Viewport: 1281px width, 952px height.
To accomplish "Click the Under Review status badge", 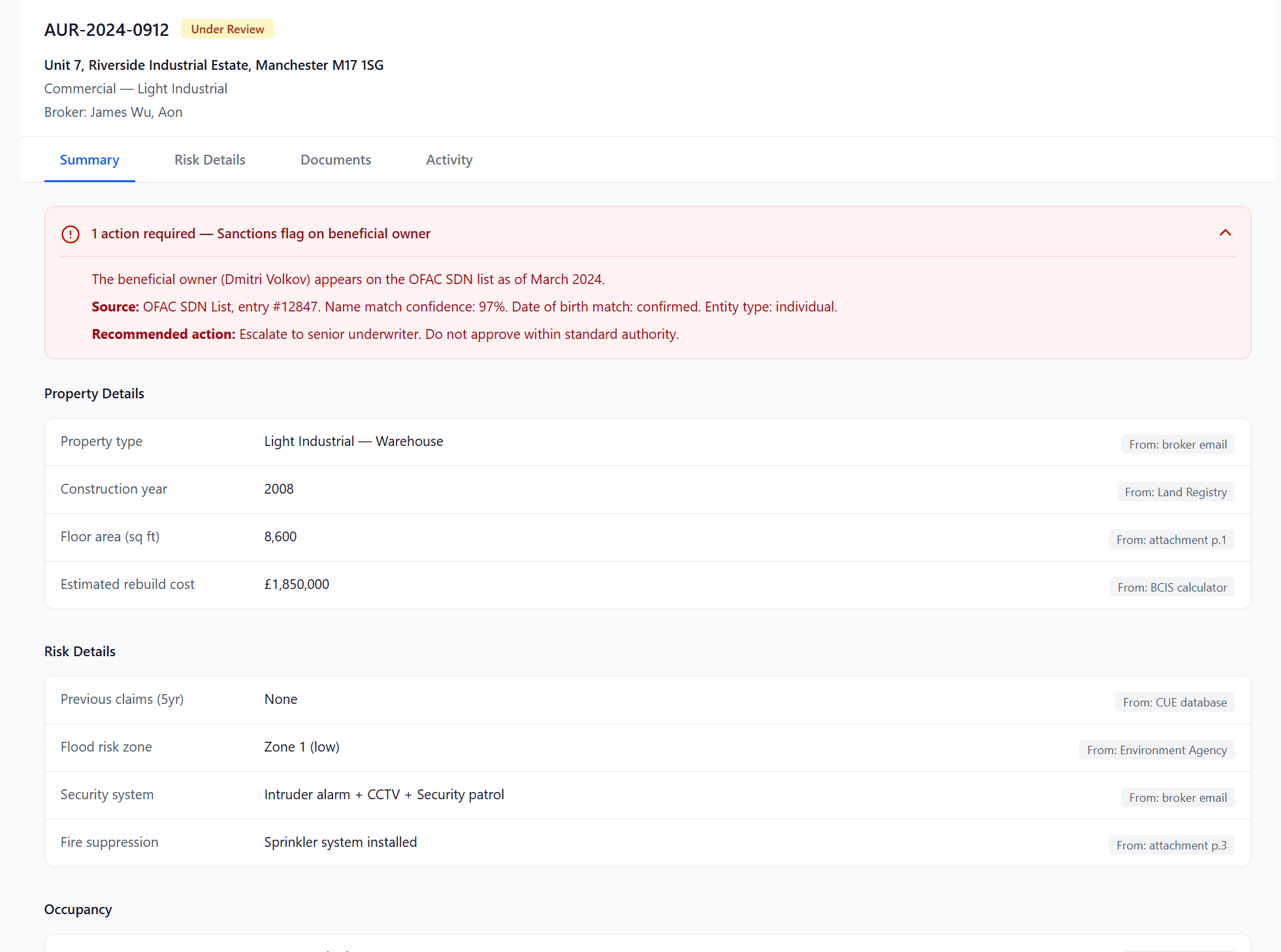I will [x=227, y=29].
